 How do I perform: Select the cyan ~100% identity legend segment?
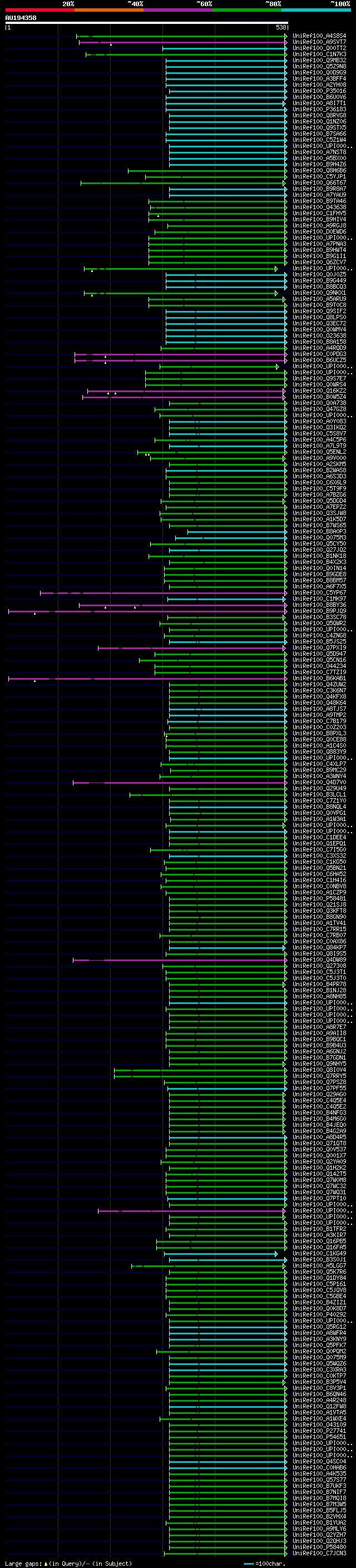tap(316, 10)
